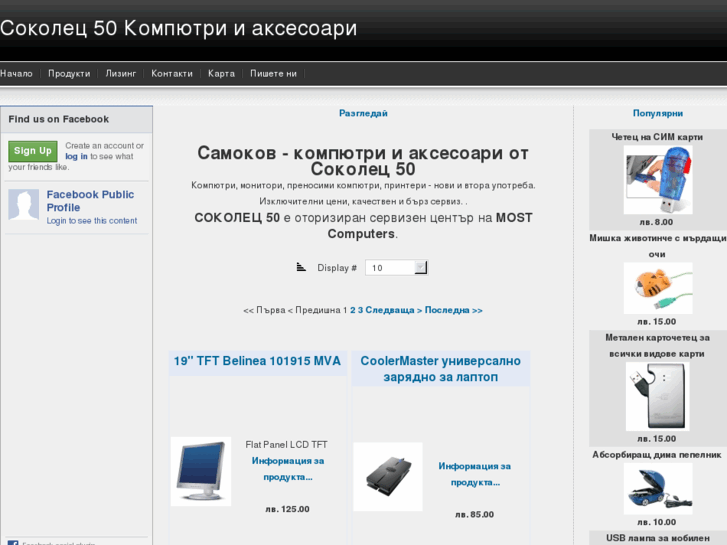Open the 19'' TFT Belinea 101915 MVA title
Screen dimensions: 727x545
pyautogui.click(x=257, y=361)
